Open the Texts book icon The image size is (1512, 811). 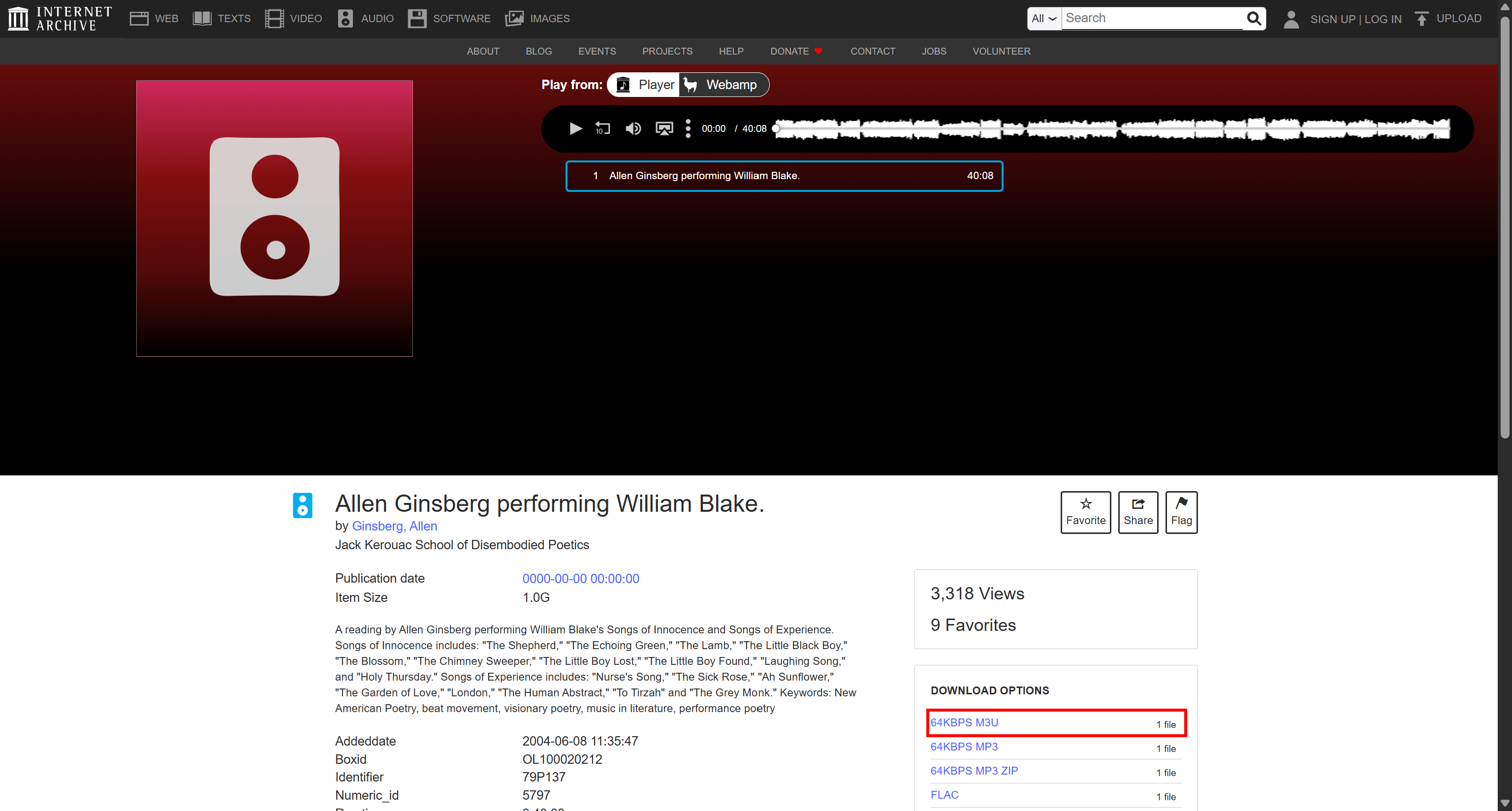click(202, 19)
